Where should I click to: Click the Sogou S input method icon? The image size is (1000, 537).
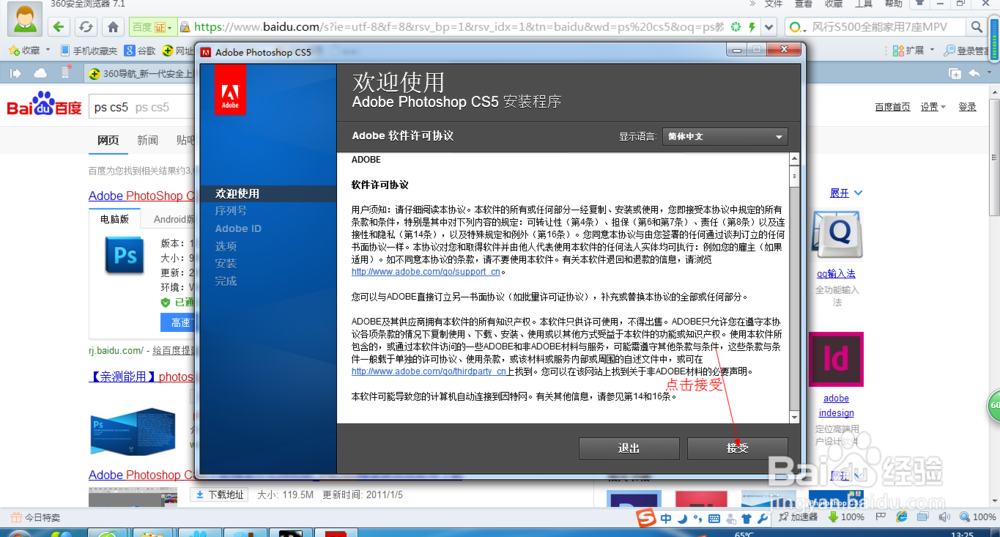645,517
